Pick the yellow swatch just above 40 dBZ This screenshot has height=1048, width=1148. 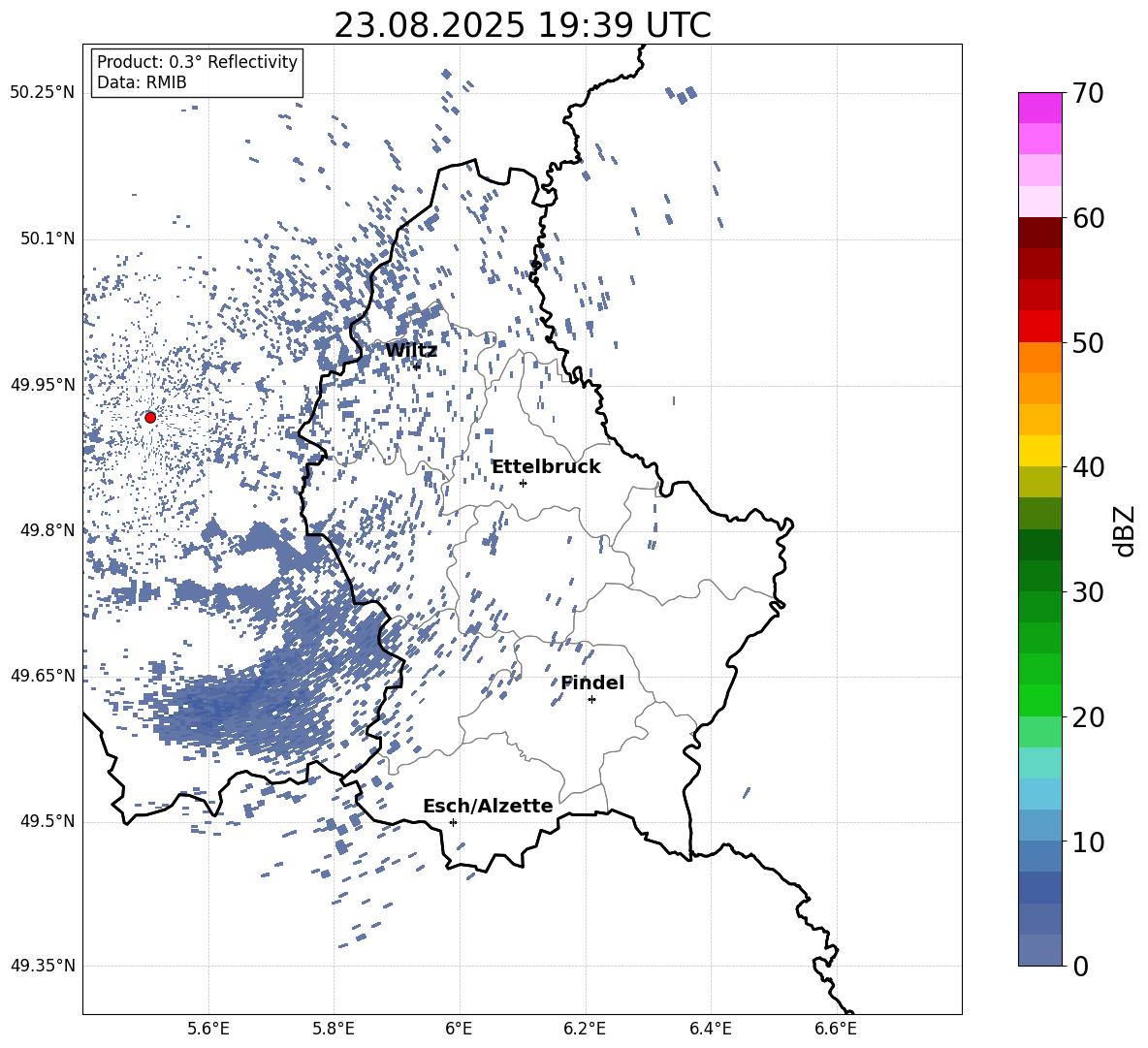(x=1039, y=451)
